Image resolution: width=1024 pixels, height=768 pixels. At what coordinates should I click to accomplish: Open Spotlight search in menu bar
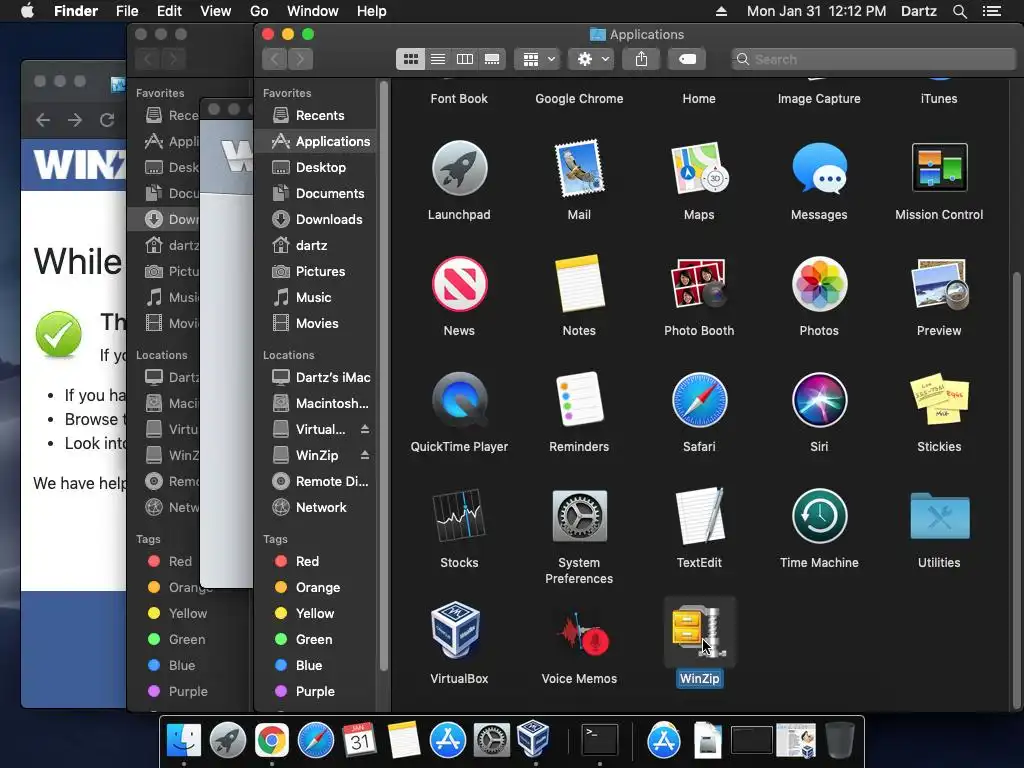[x=960, y=11]
